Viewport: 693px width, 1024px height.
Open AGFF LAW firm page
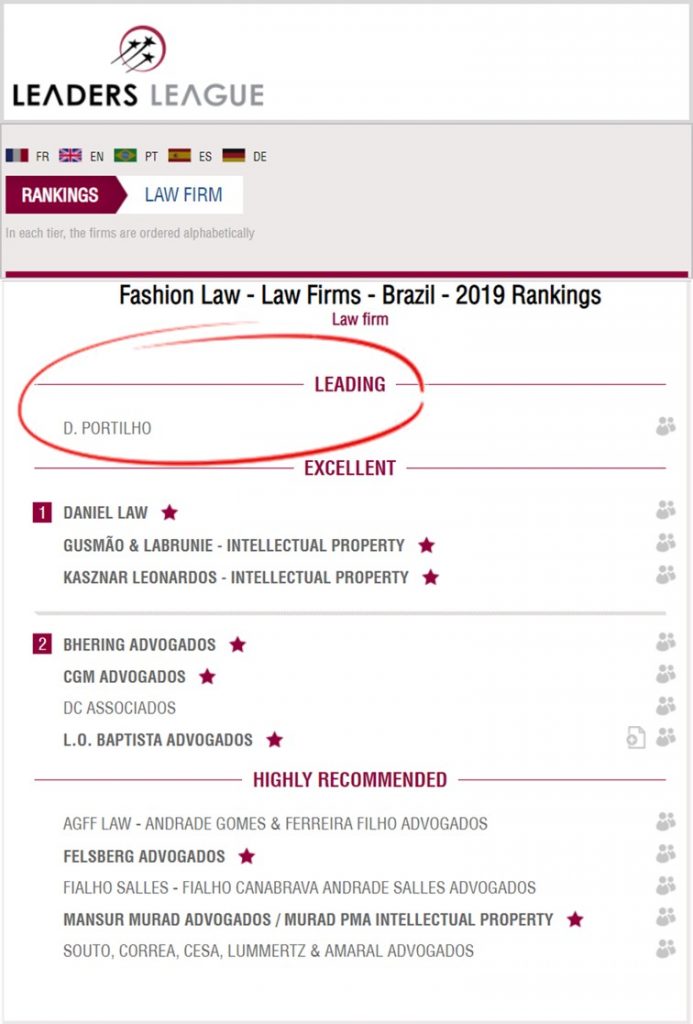coord(275,824)
